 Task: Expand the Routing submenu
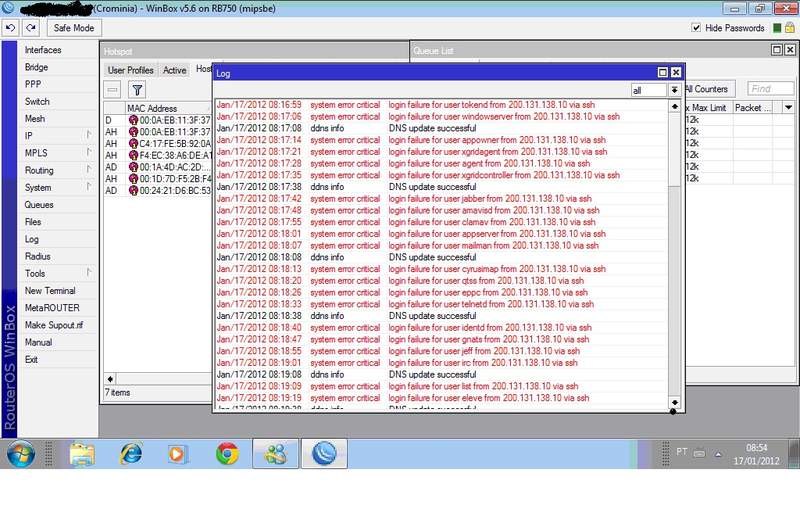coord(56,170)
